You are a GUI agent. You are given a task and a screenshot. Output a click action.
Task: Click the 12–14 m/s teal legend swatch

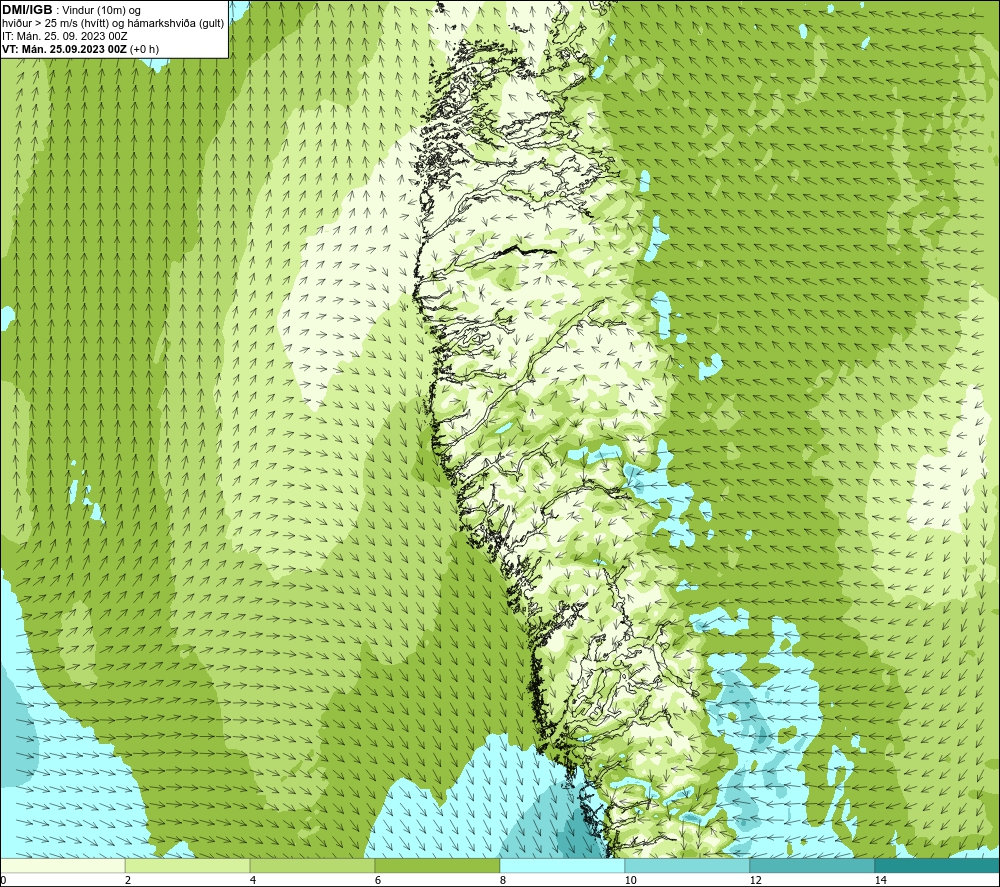[x=812, y=865]
